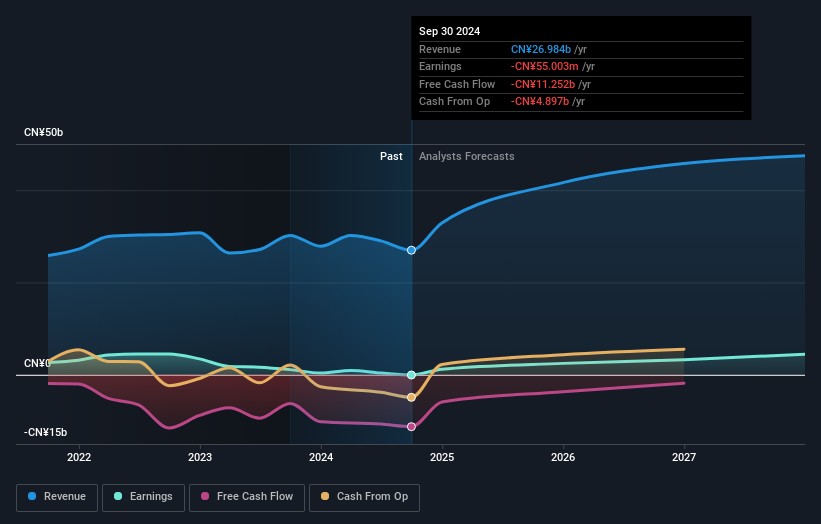Click the orange Cash From Op legend dot

[325, 496]
